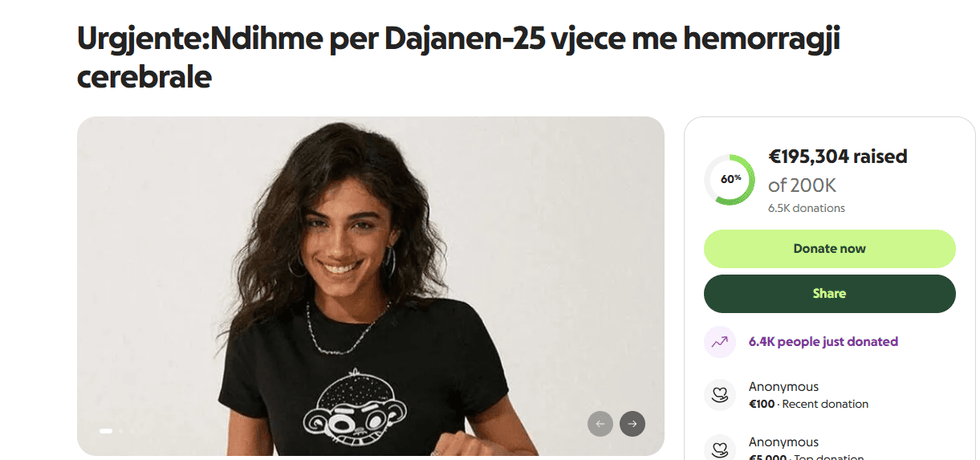This screenshot has width=980, height=460.
Task: Click the 'Recent donation' label
Action: click(x=825, y=404)
